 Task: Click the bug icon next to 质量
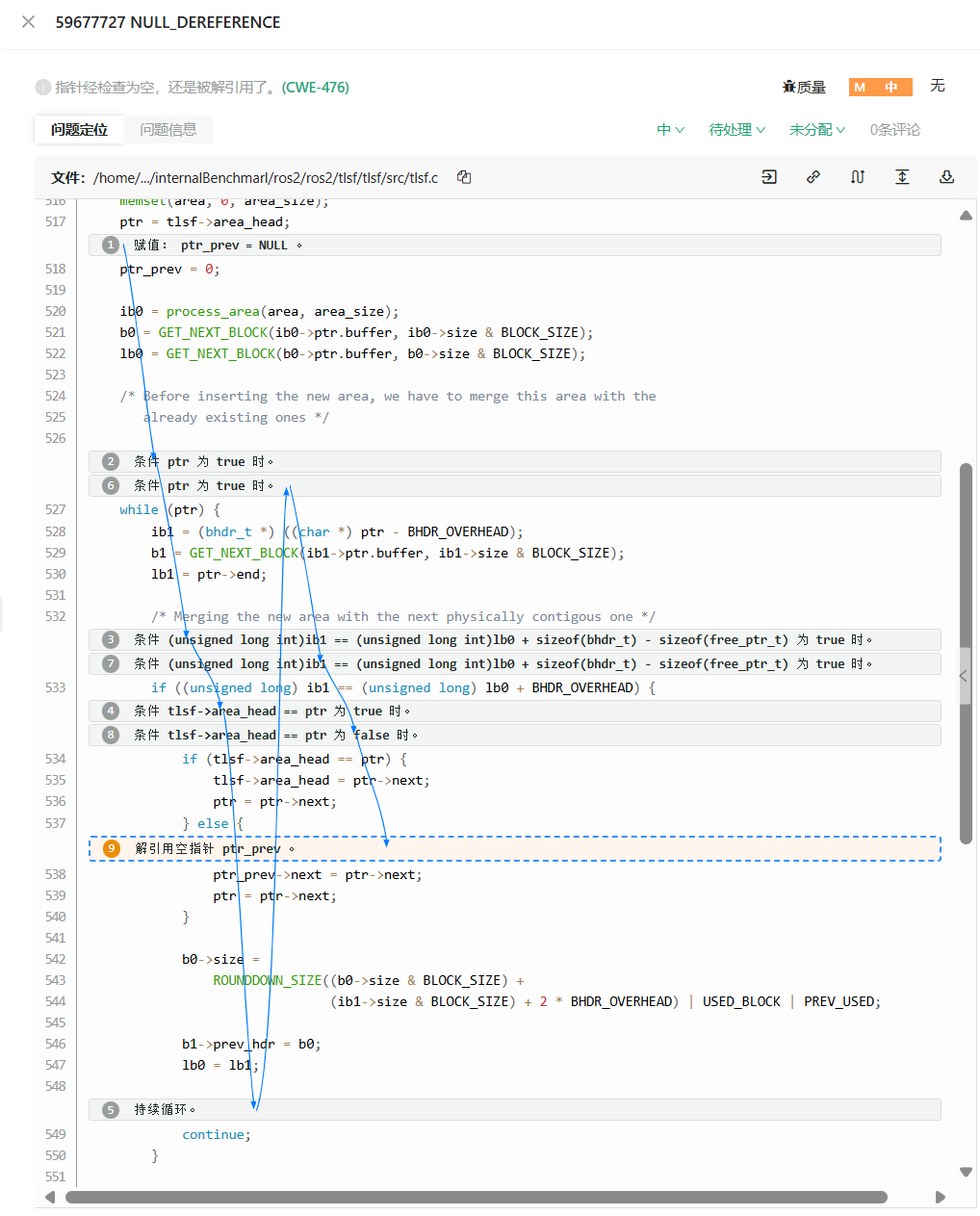[789, 88]
